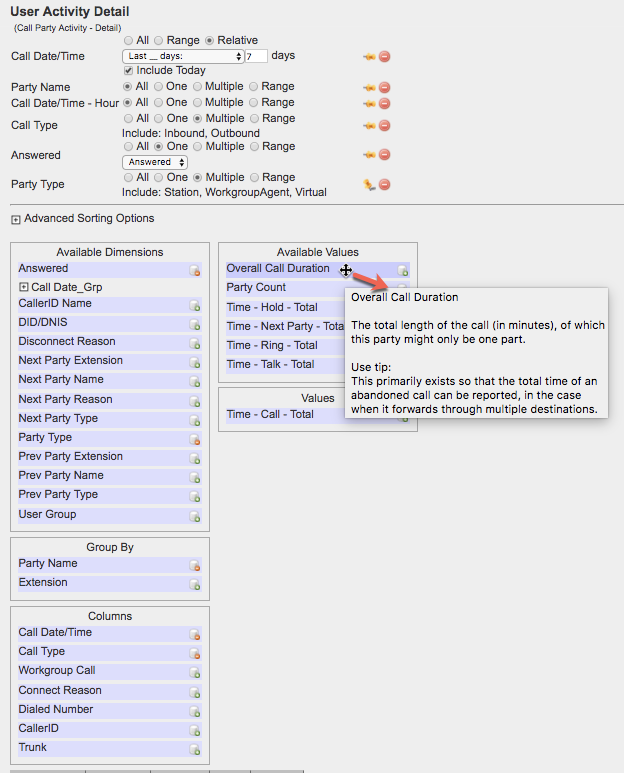Select Range radio for Call Date/Time

click(x=169, y=40)
